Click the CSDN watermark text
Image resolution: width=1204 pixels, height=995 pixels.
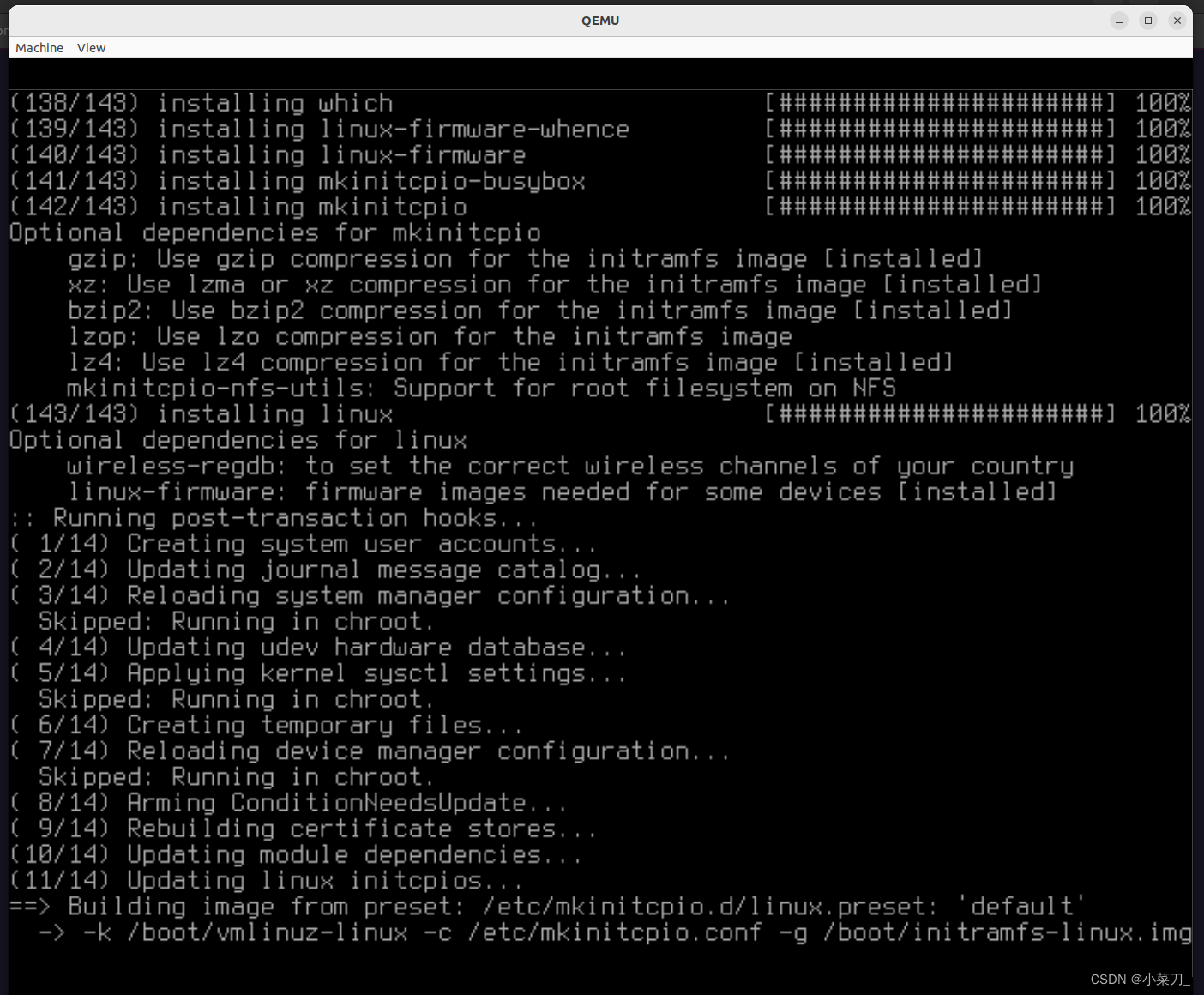pyautogui.click(x=1141, y=979)
